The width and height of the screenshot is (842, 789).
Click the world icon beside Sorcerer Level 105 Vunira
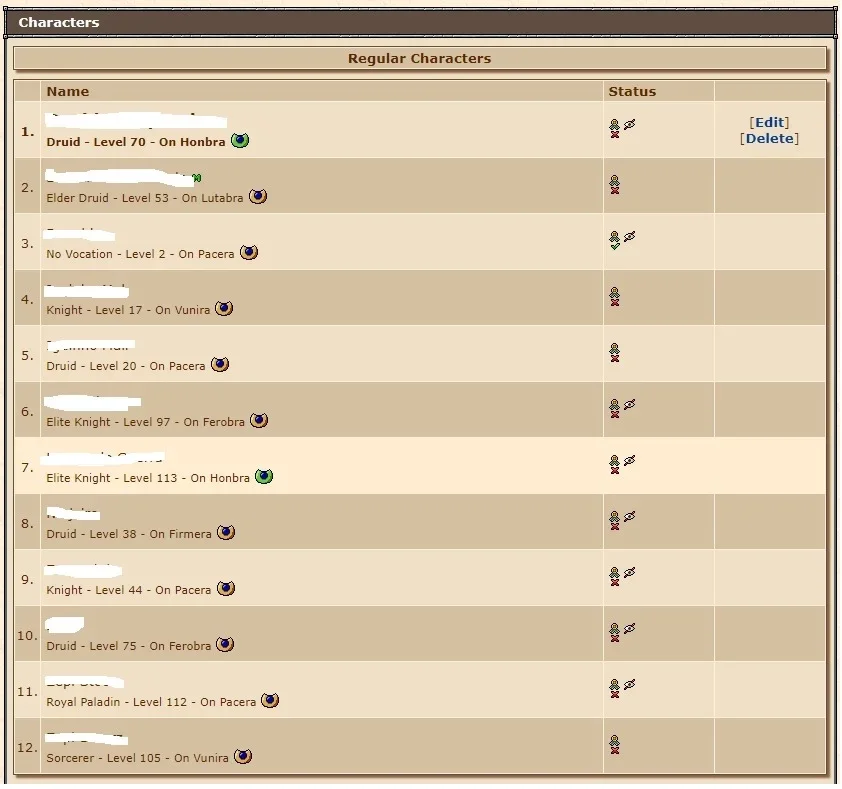pyautogui.click(x=243, y=757)
